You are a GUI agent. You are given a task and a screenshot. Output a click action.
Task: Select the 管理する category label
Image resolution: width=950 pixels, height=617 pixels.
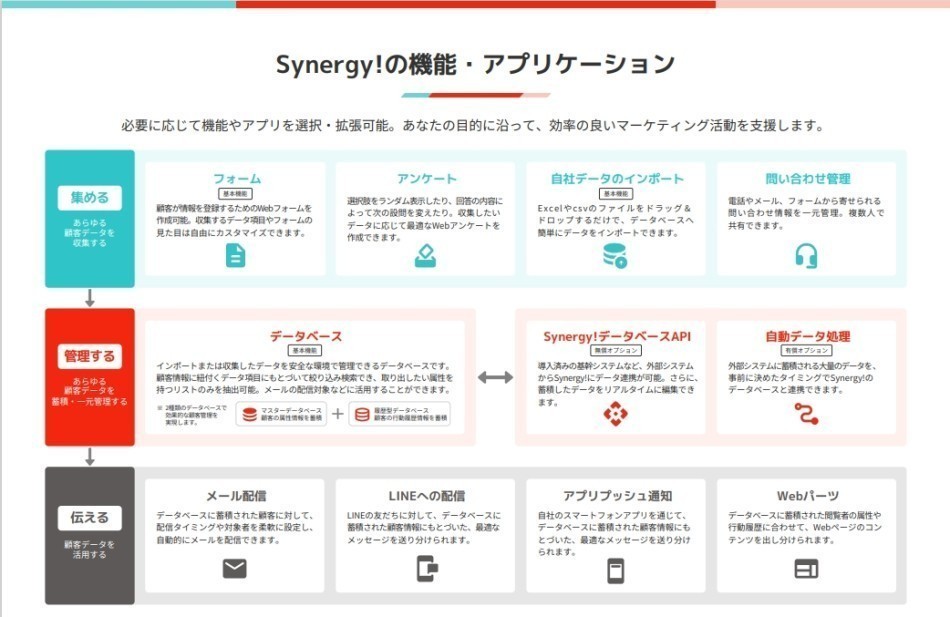coord(90,355)
